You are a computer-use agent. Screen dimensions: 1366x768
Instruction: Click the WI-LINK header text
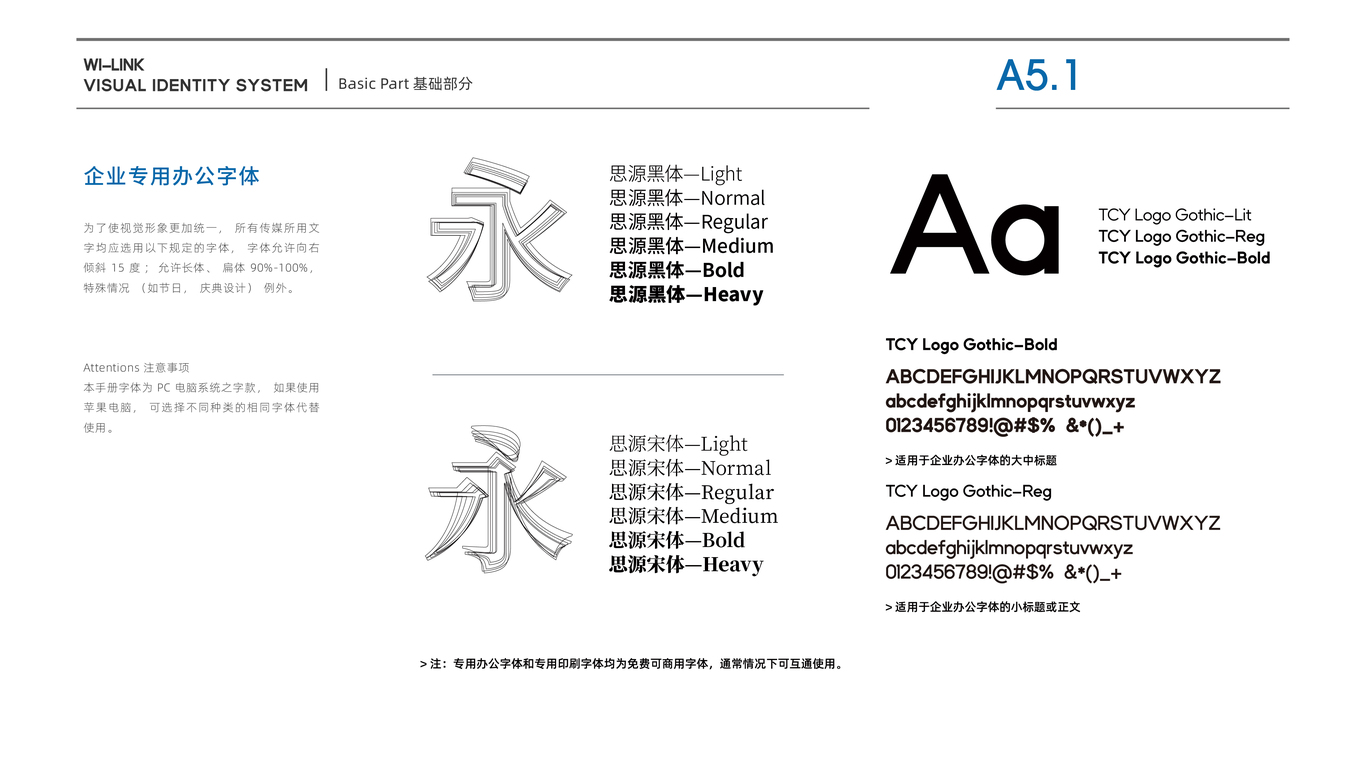[x=114, y=65]
